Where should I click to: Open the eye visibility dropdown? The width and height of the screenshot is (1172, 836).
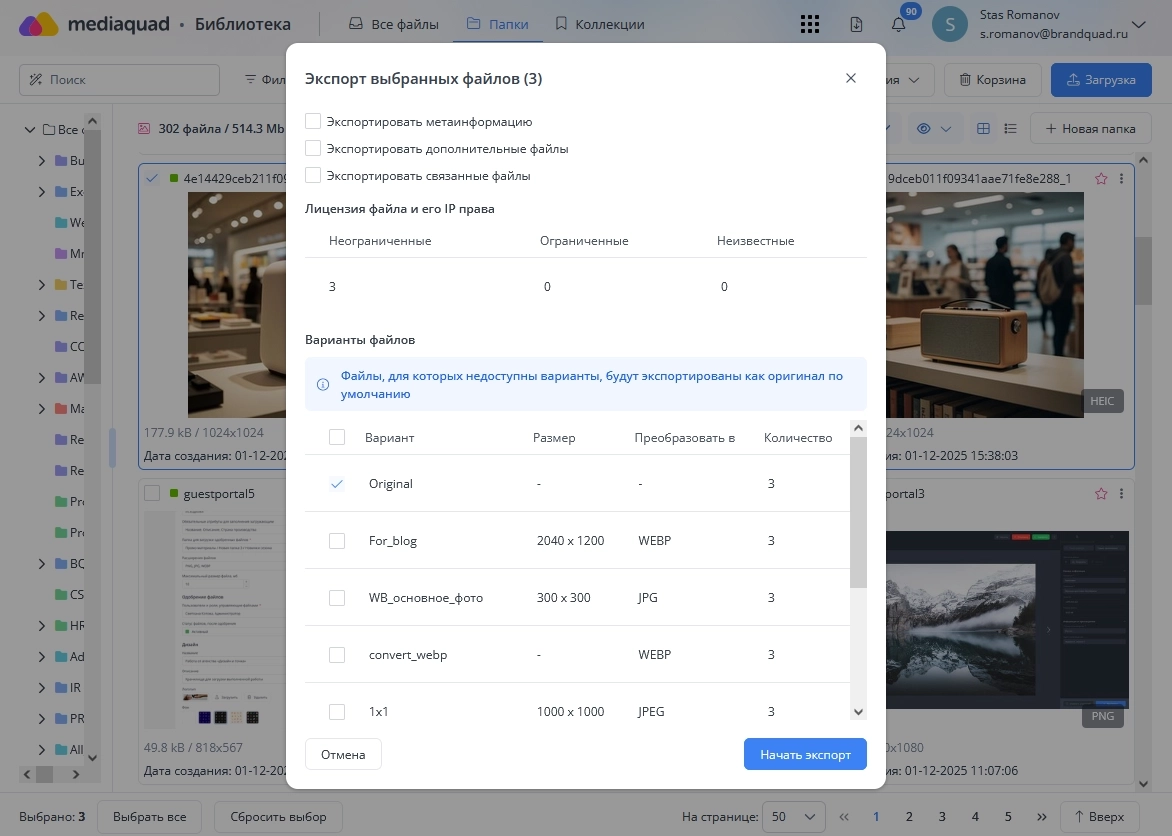tap(934, 129)
